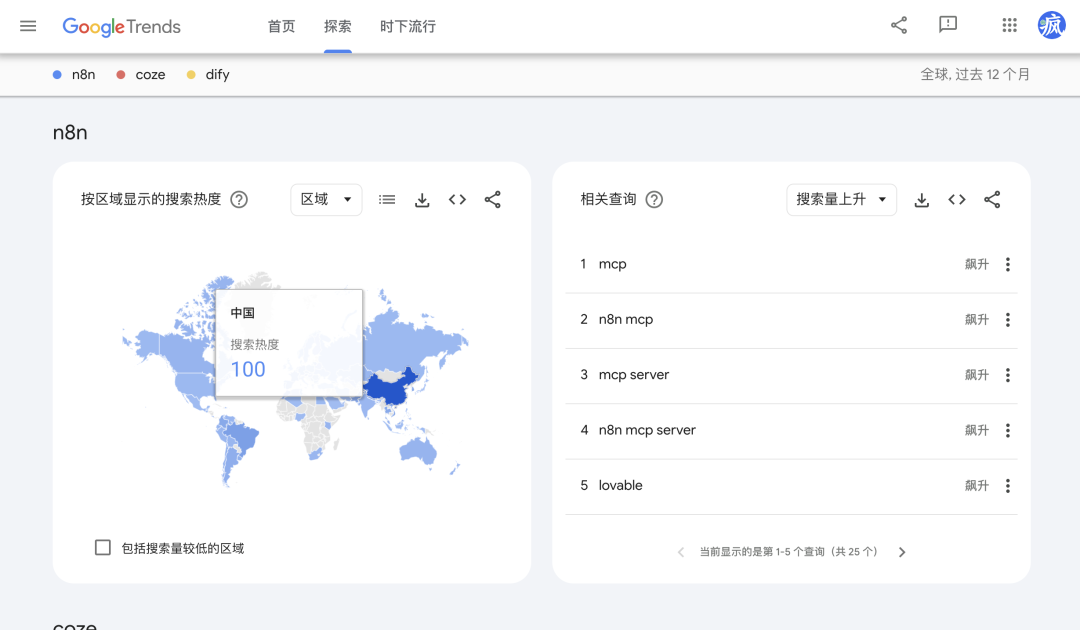Image resolution: width=1080 pixels, height=630 pixels.
Task: Download the related queries data
Action: [x=922, y=200]
